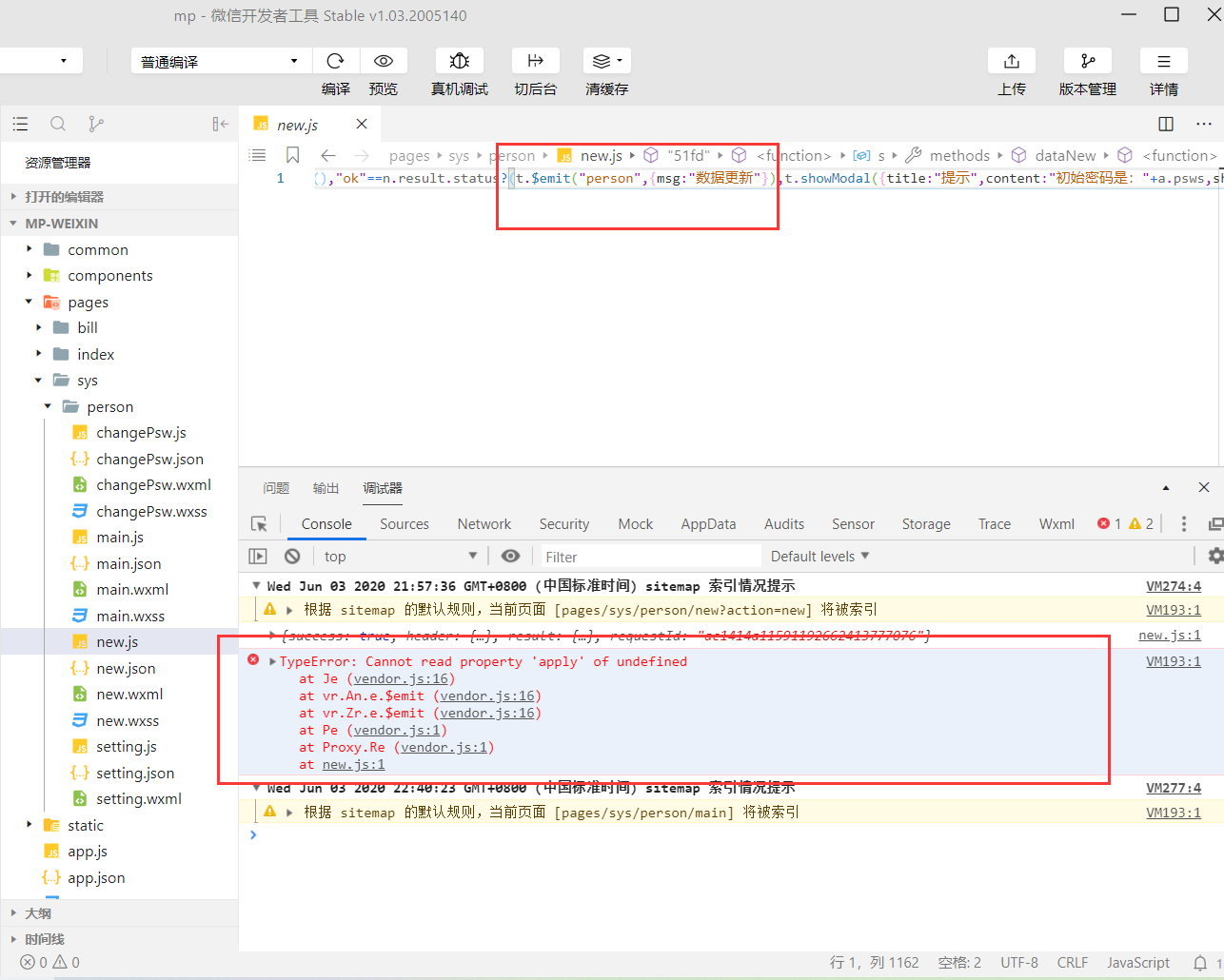Click the 清缓存 clear cache icon
Viewport: 1224px width, 980px height.
607,61
